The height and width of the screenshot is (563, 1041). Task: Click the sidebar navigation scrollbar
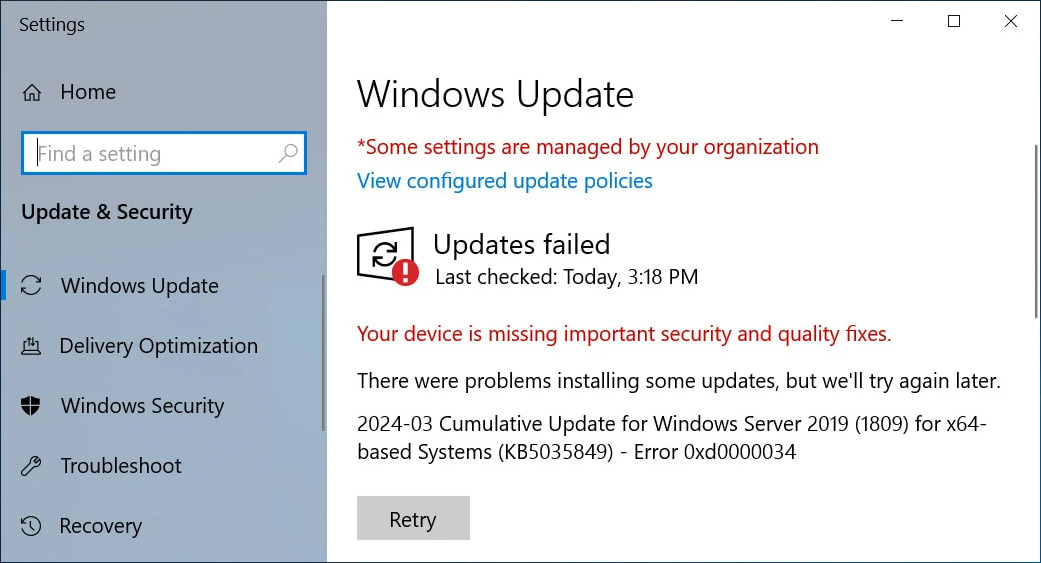click(323, 353)
